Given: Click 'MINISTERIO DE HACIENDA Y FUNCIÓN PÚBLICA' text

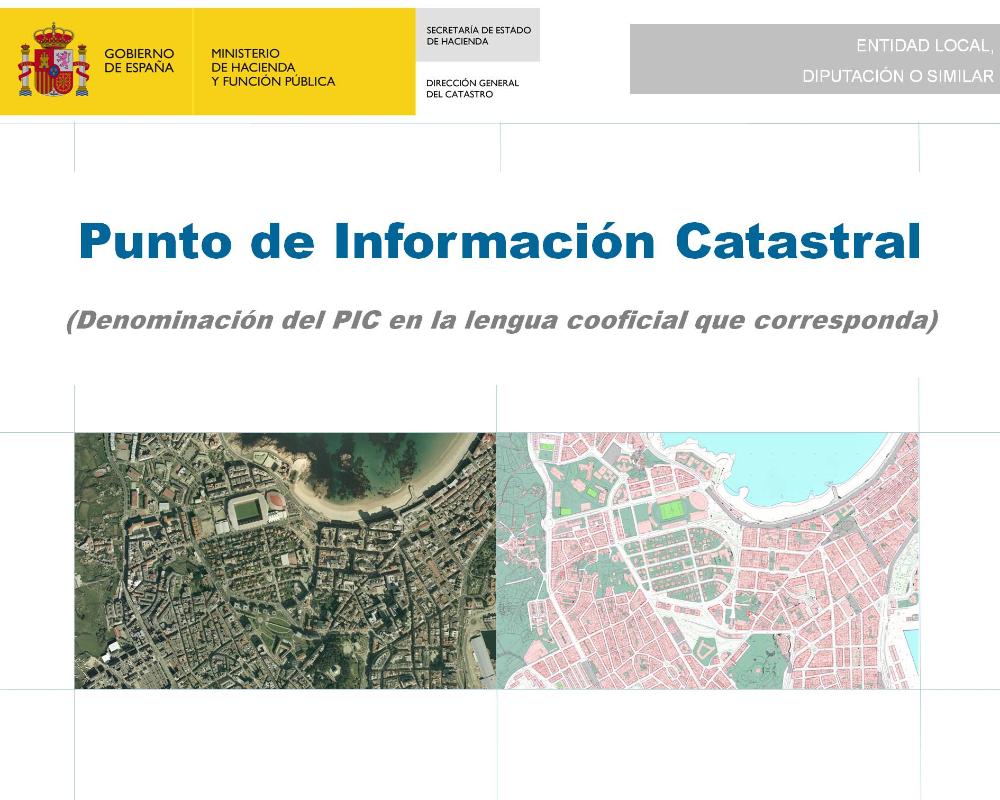Looking at the screenshot, I should 273,67.
